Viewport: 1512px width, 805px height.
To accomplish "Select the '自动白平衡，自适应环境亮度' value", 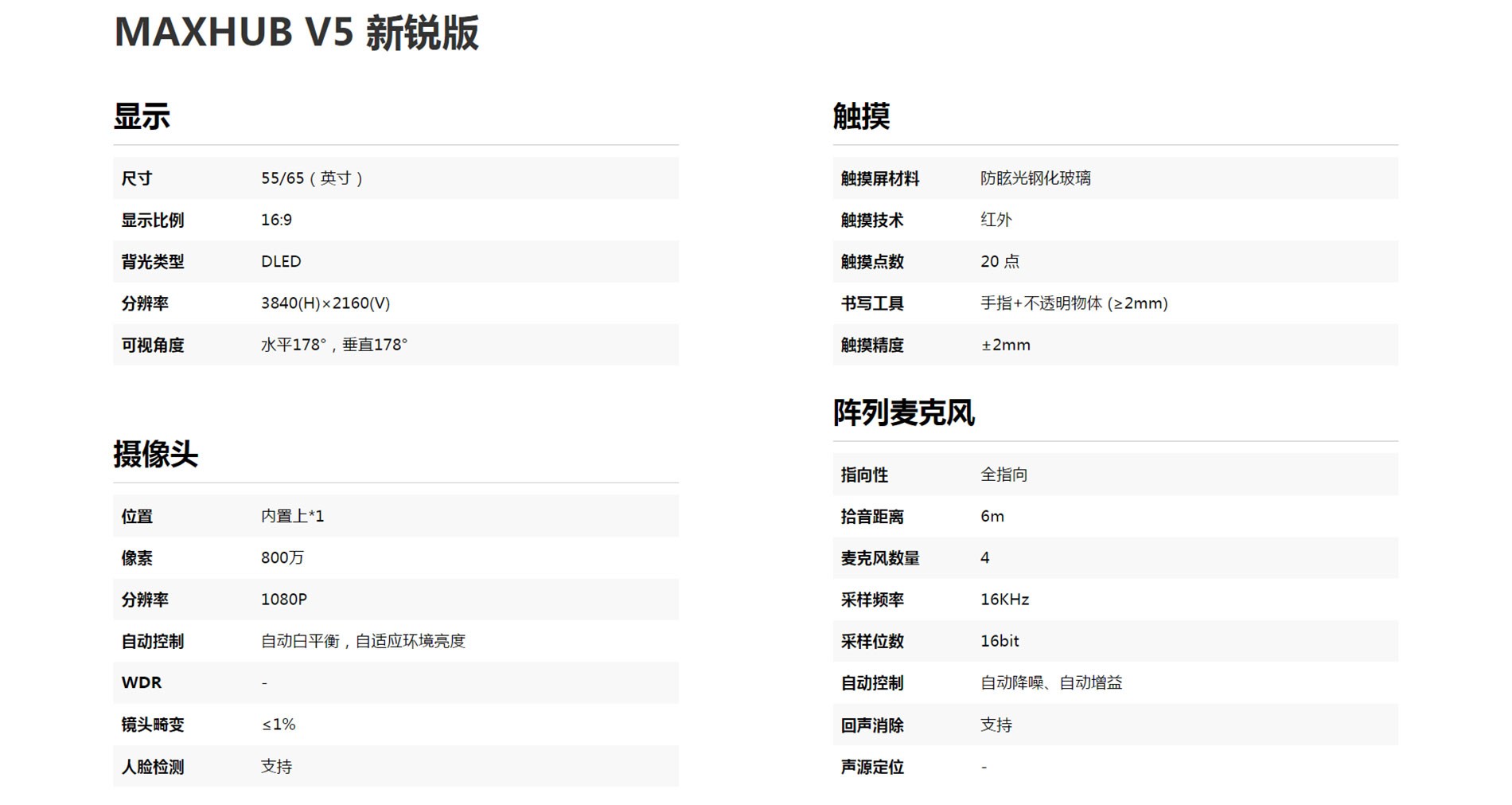I will pos(363,641).
